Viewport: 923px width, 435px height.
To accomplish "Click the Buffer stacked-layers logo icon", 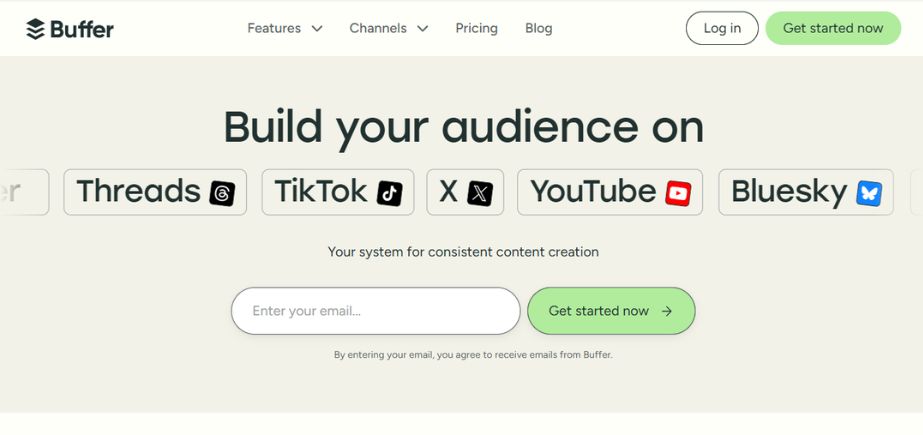I will point(35,29).
